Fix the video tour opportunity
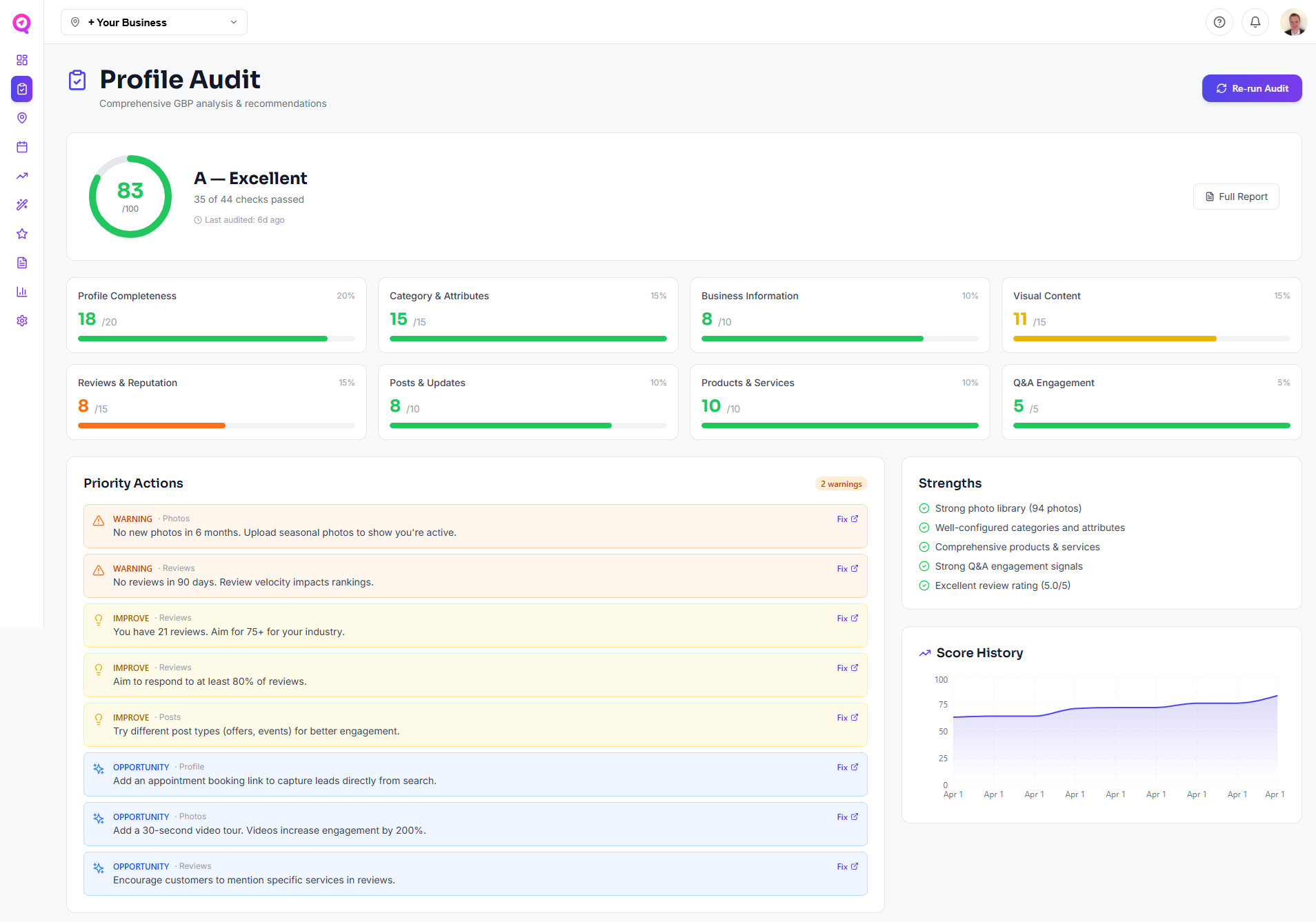Screen dimensions: 1316x922 click(x=846, y=816)
